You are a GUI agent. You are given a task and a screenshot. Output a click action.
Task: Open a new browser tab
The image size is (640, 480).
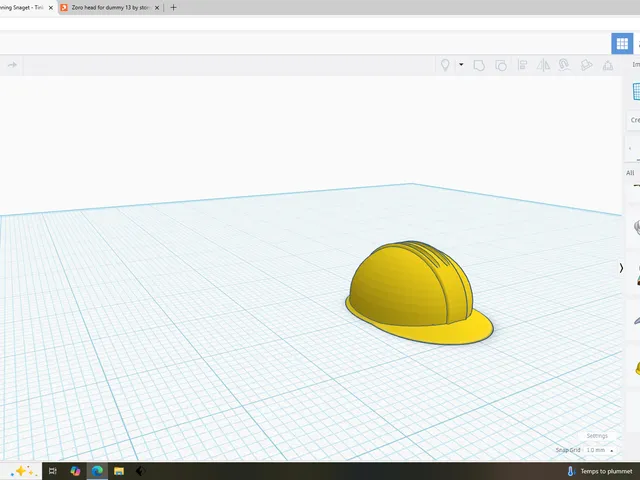pos(173,7)
